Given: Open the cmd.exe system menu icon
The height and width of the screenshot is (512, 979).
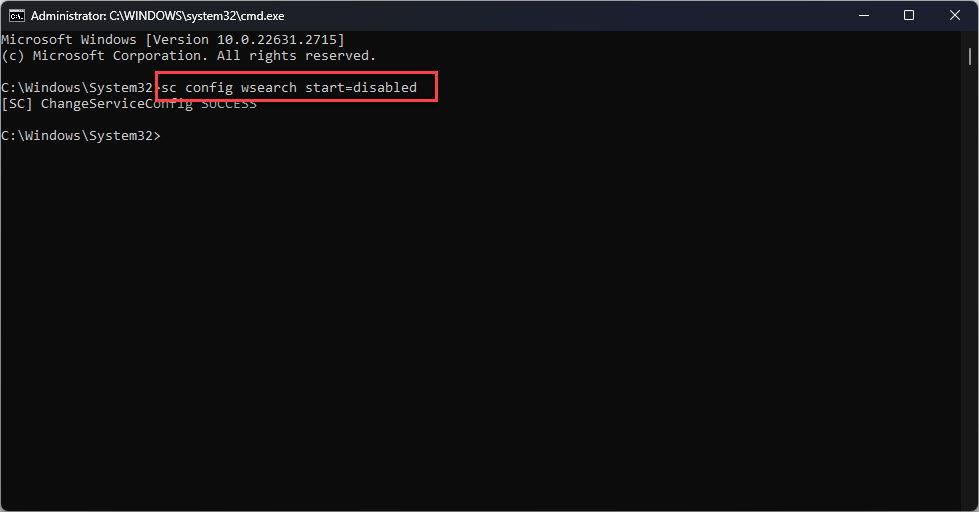Looking at the screenshot, I should (x=17, y=16).
